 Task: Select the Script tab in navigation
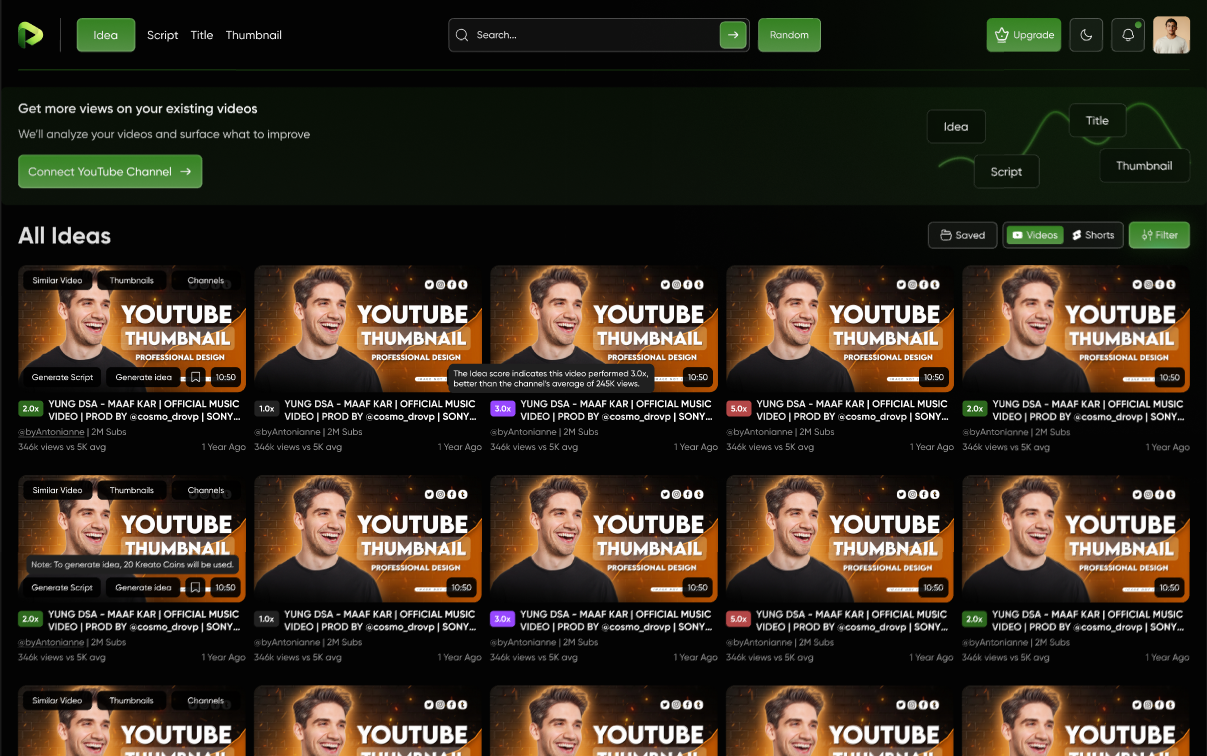coord(162,35)
